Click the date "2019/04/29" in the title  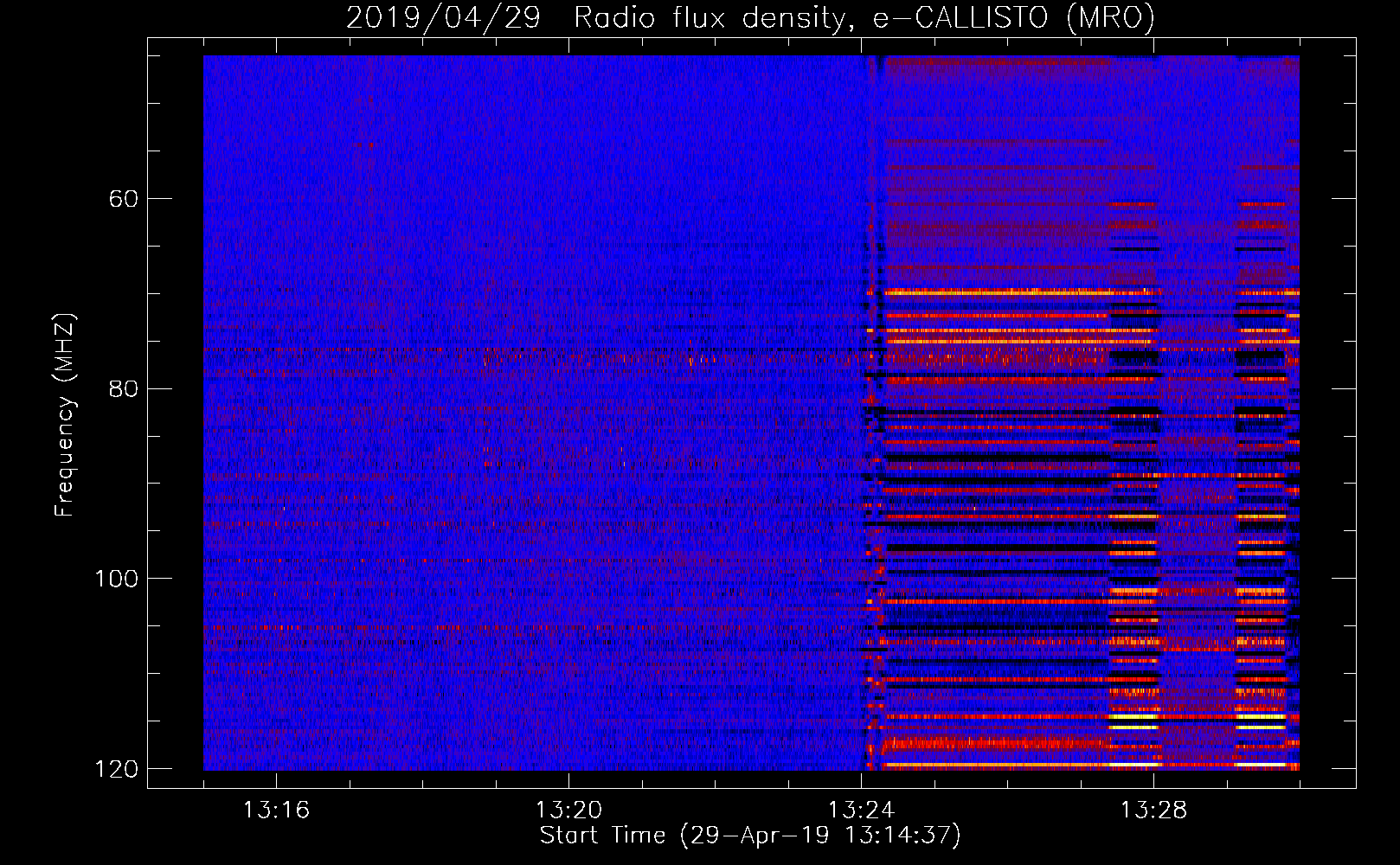coord(443,17)
